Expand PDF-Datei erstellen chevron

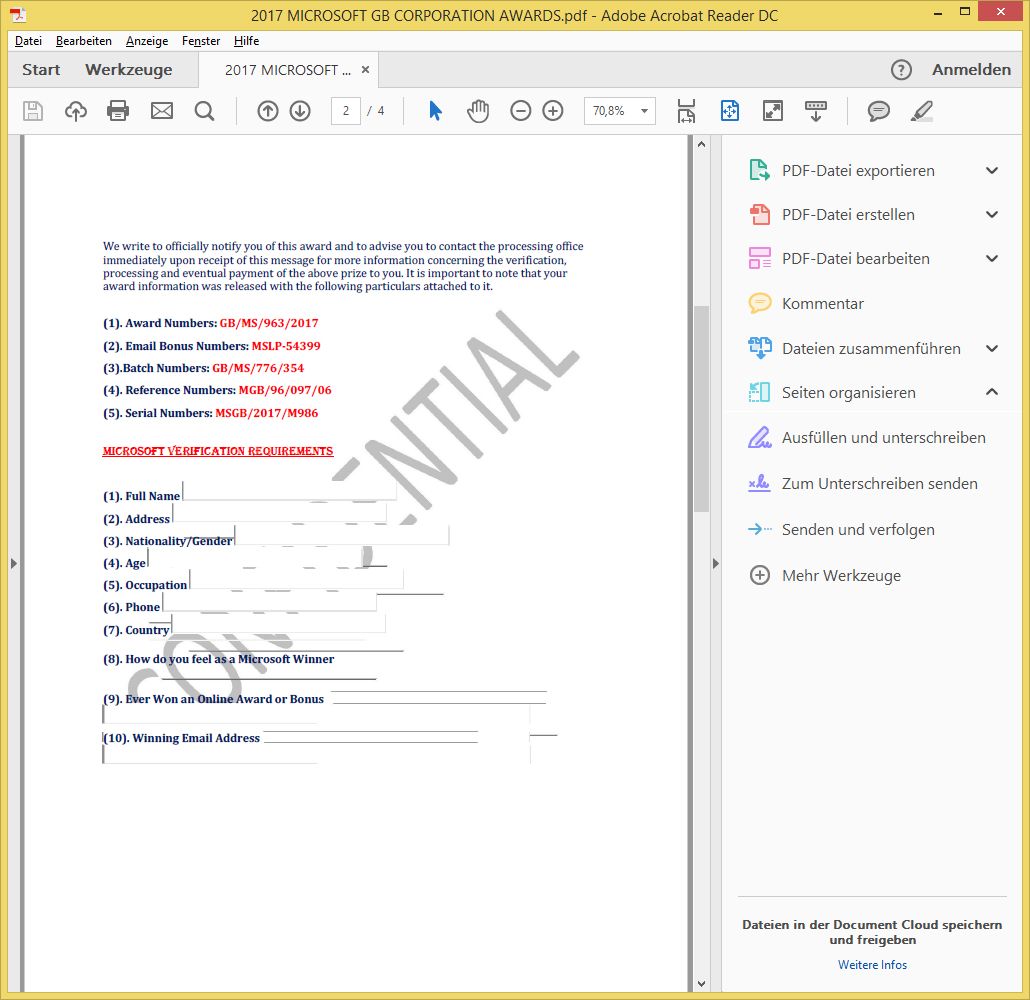992,214
